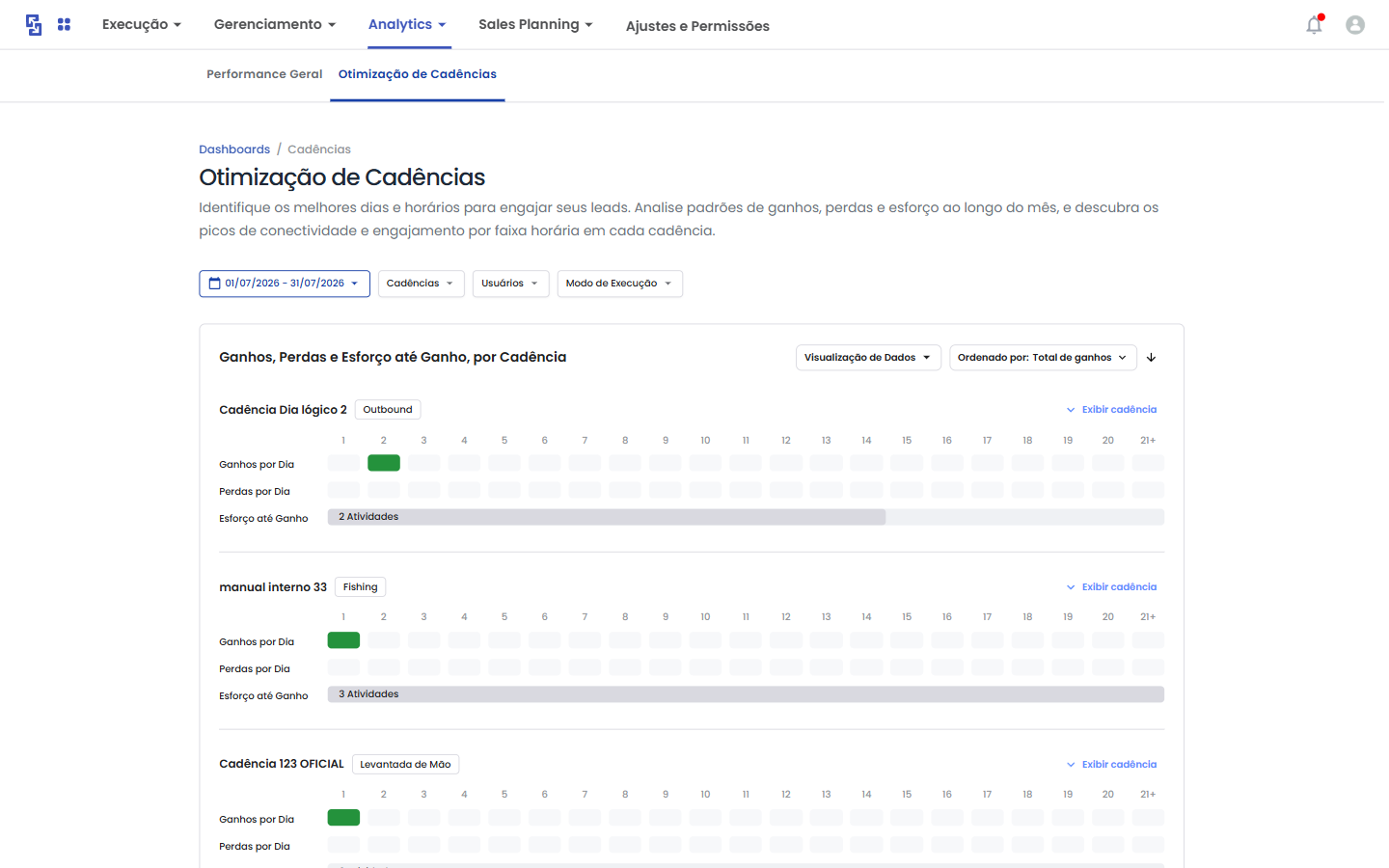Expand Exibir cadência for Cadência Dia lógico 2
The width and height of the screenshot is (1389, 868).
pos(1111,410)
